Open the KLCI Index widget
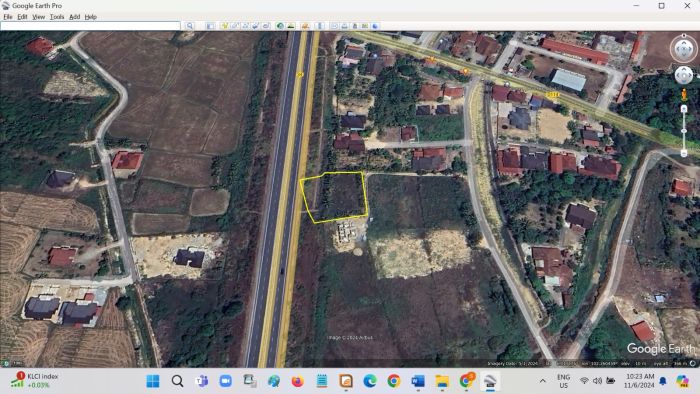 (x=34, y=381)
